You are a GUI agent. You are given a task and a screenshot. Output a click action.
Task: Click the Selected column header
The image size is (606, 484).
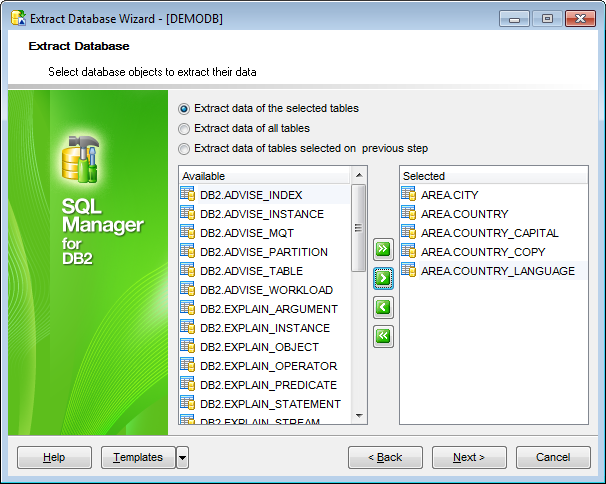coord(493,176)
